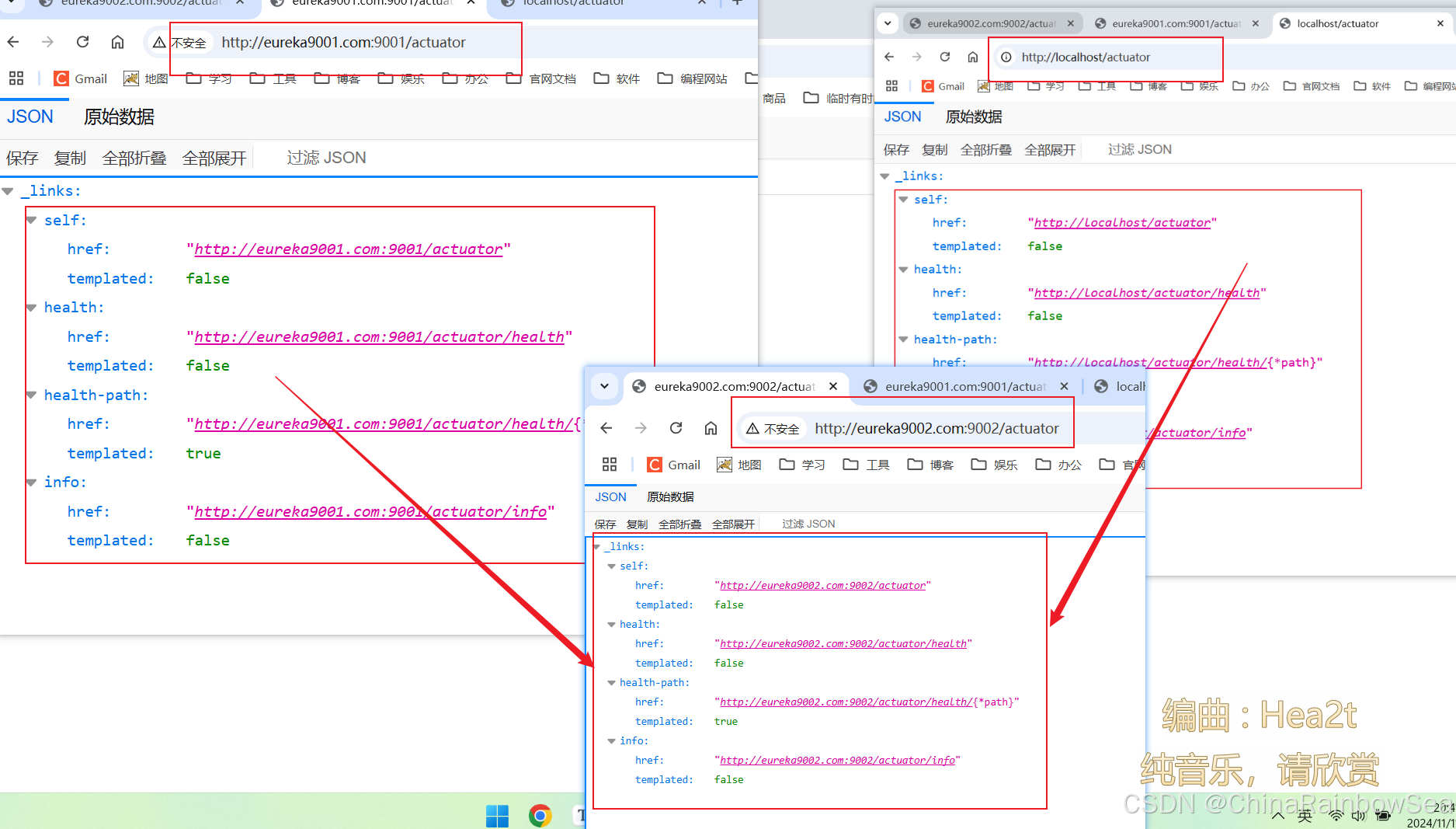Click 过滤 JSON filter field in eureka9001 window
1456x829 pixels.
click(x=326, y=158)
